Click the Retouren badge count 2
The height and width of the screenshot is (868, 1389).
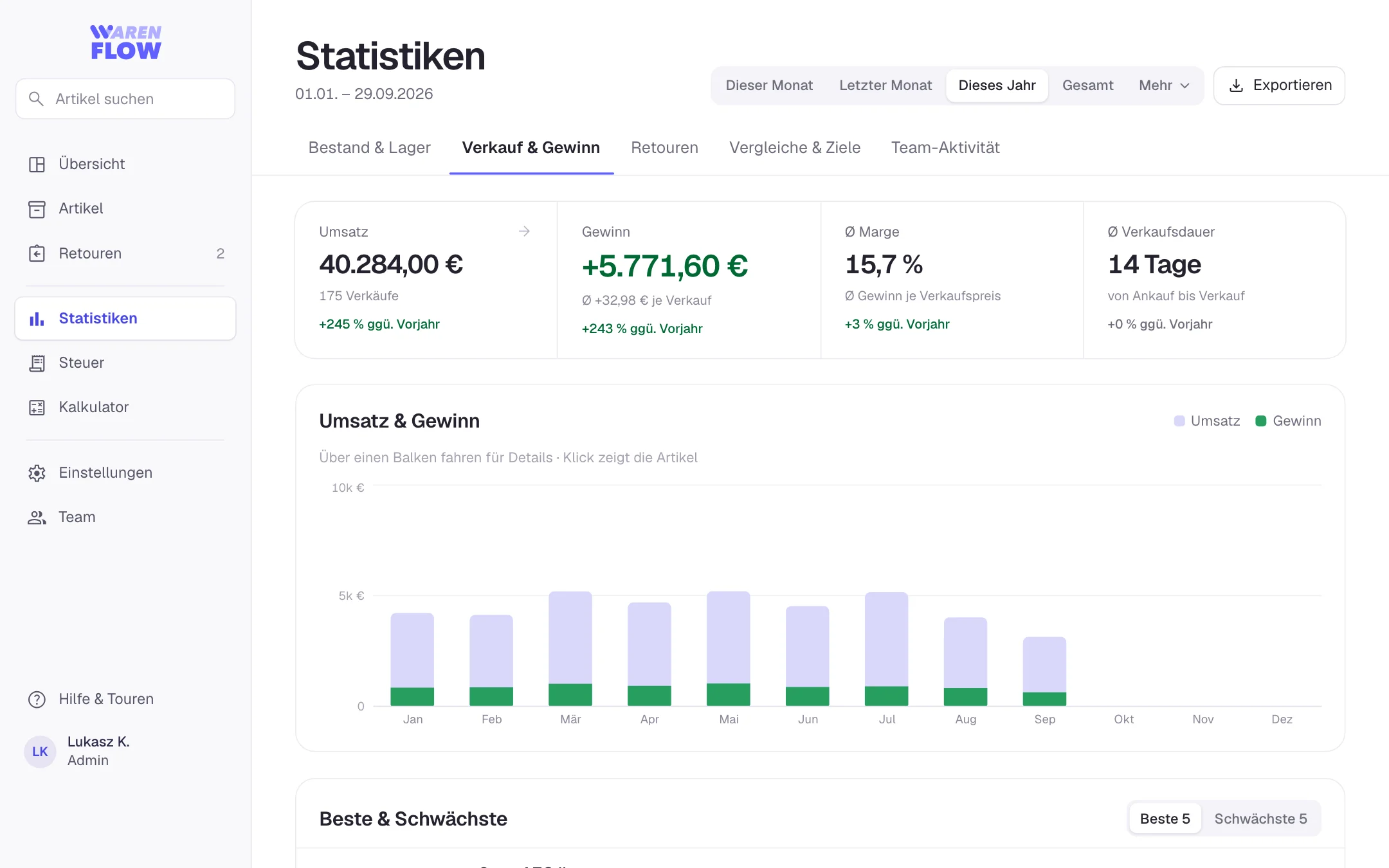click(221, 253)
